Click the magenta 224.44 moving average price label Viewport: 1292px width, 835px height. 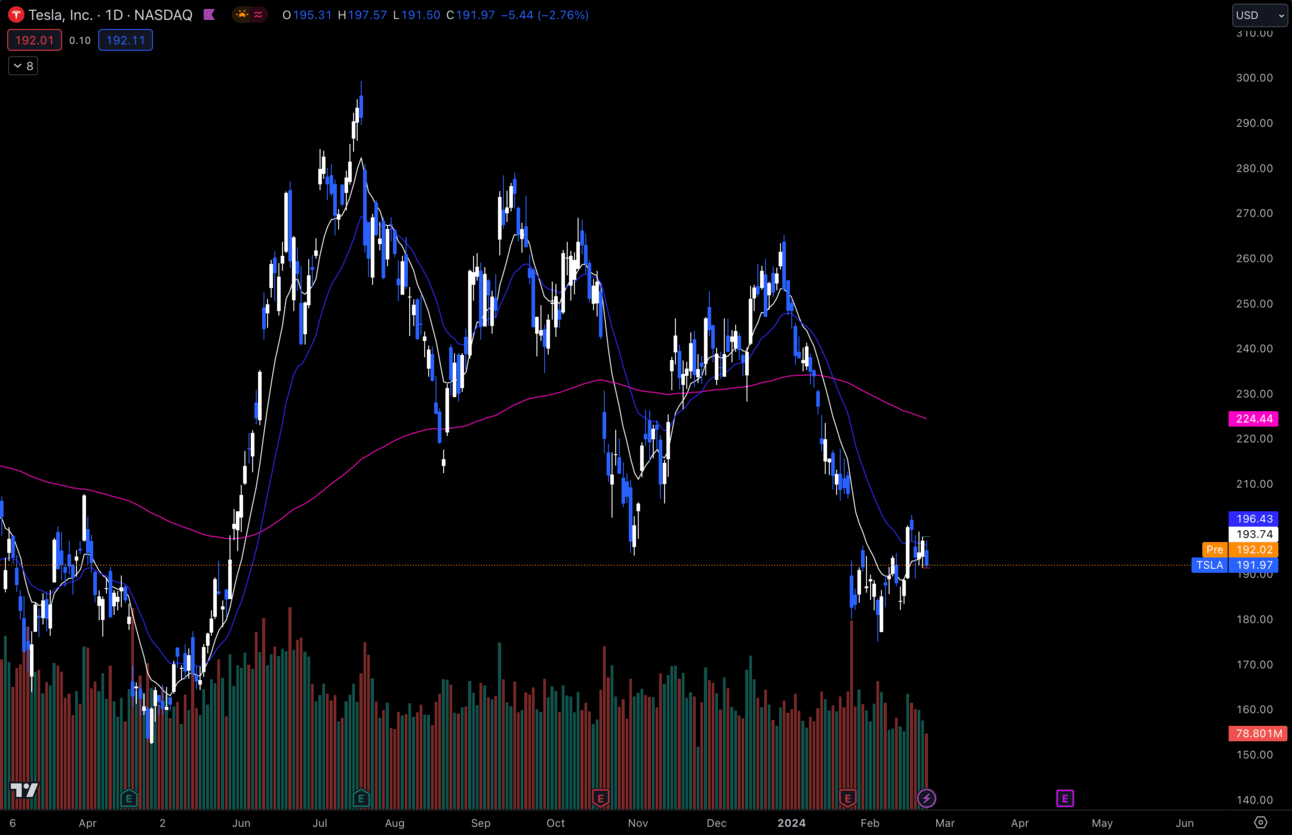pyautogui.click(x=1253, y=419)
